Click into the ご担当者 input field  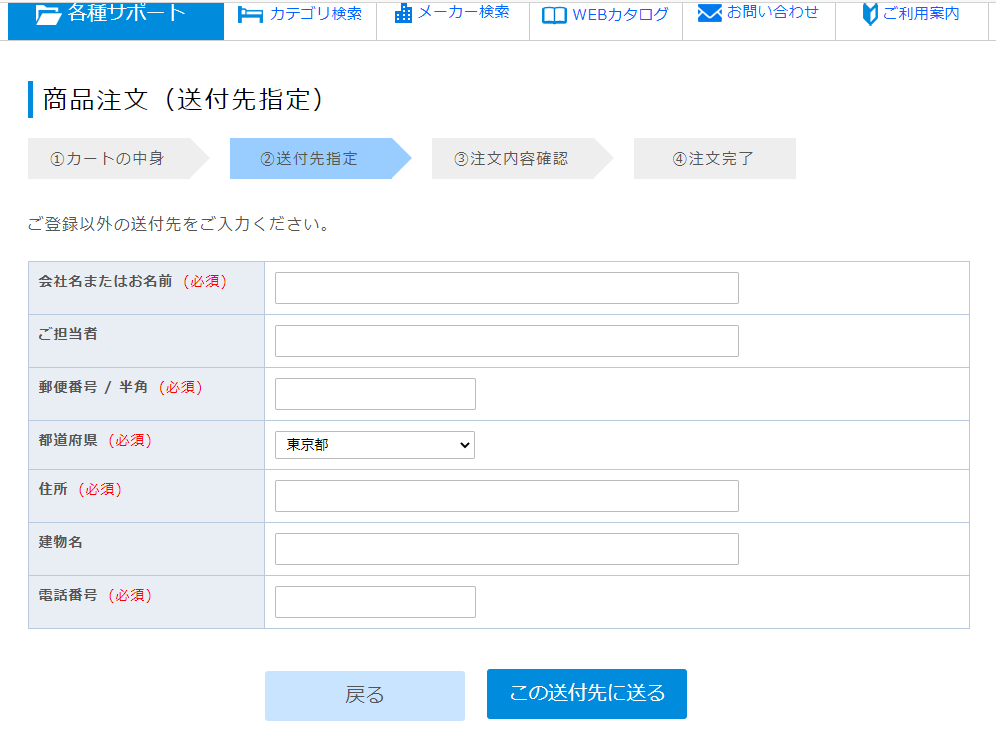(507, 341)
